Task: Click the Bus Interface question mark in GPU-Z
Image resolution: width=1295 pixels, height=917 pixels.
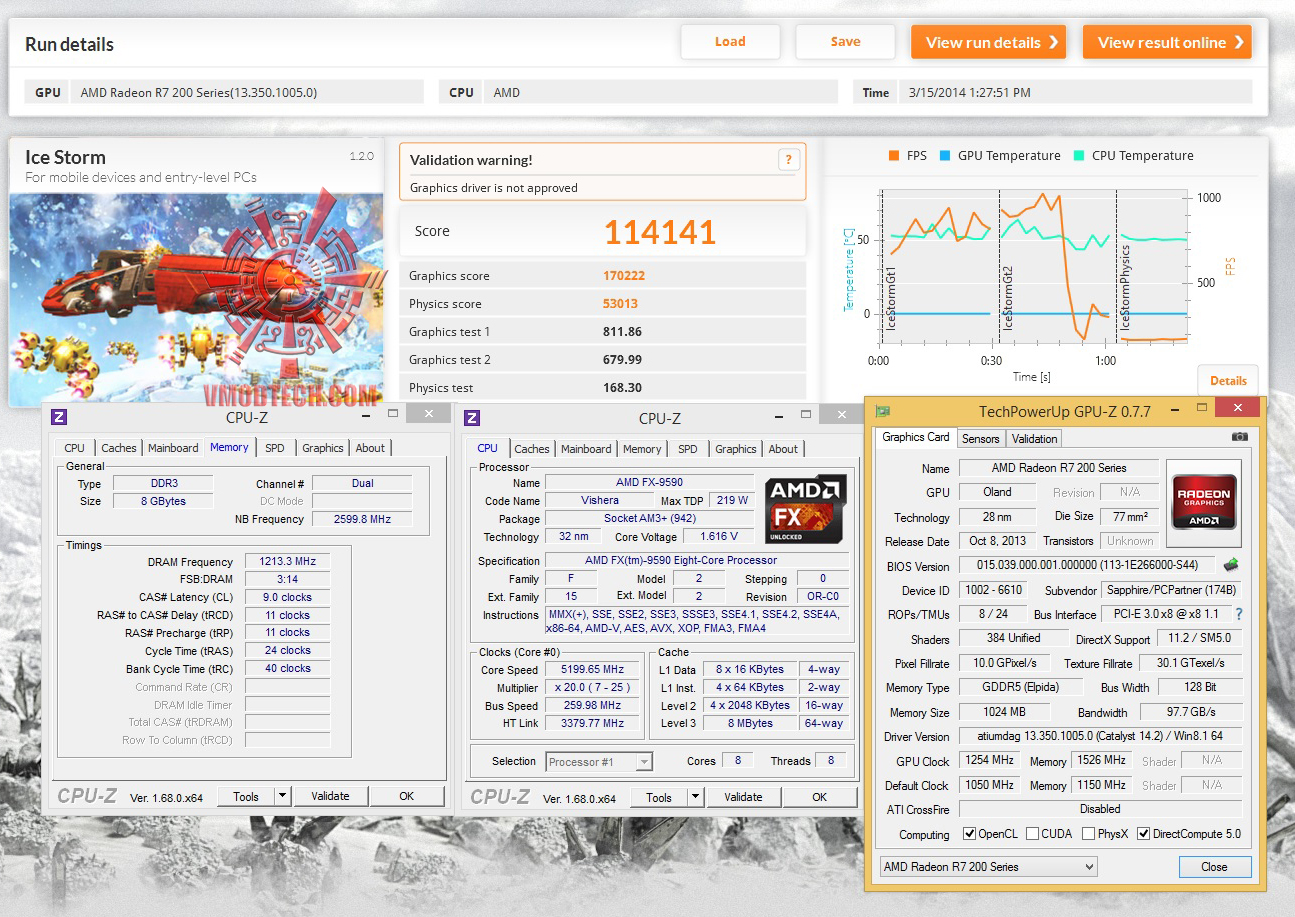Action: tap(1239, 614)
